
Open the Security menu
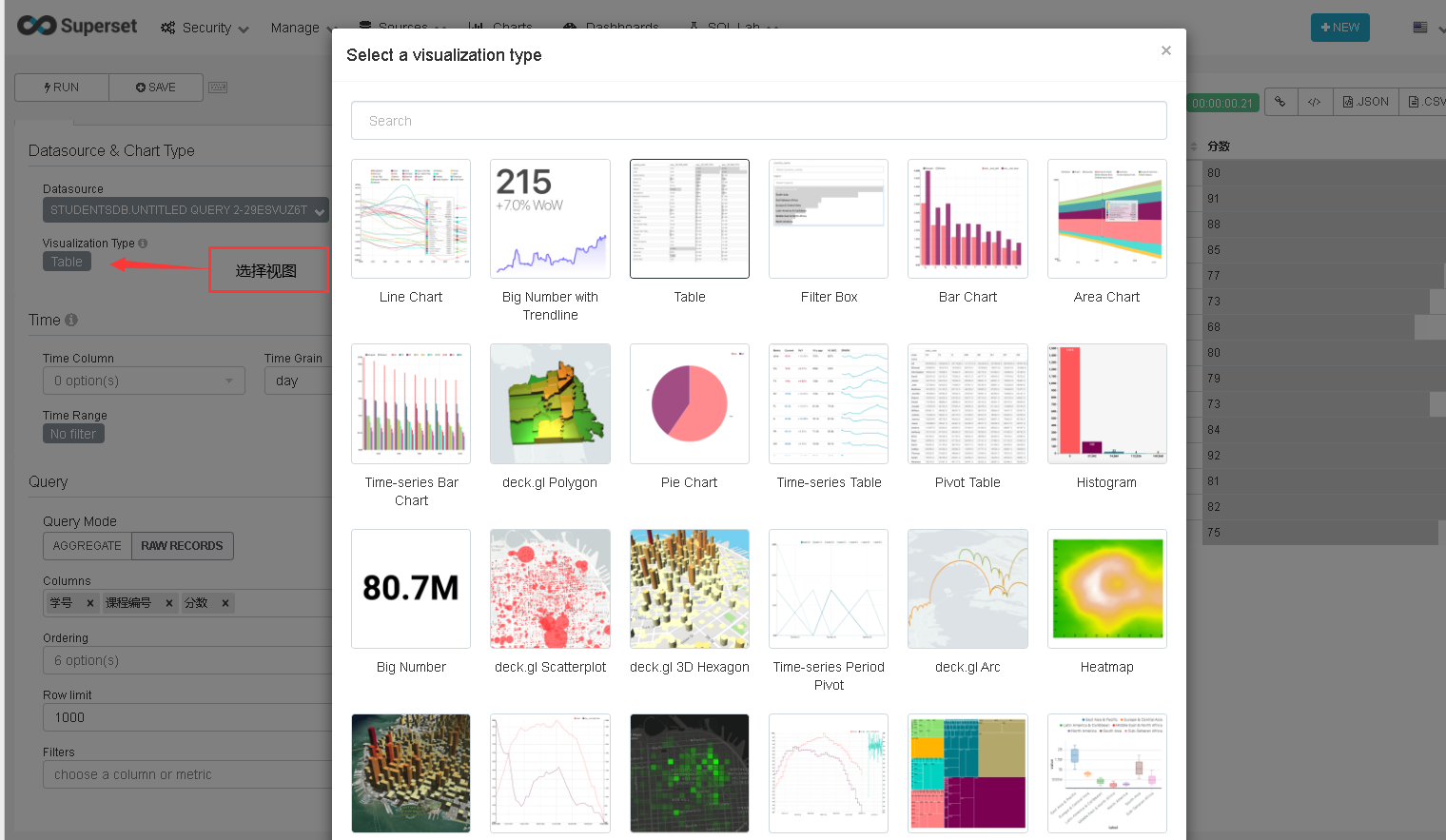tap(205, 28)
